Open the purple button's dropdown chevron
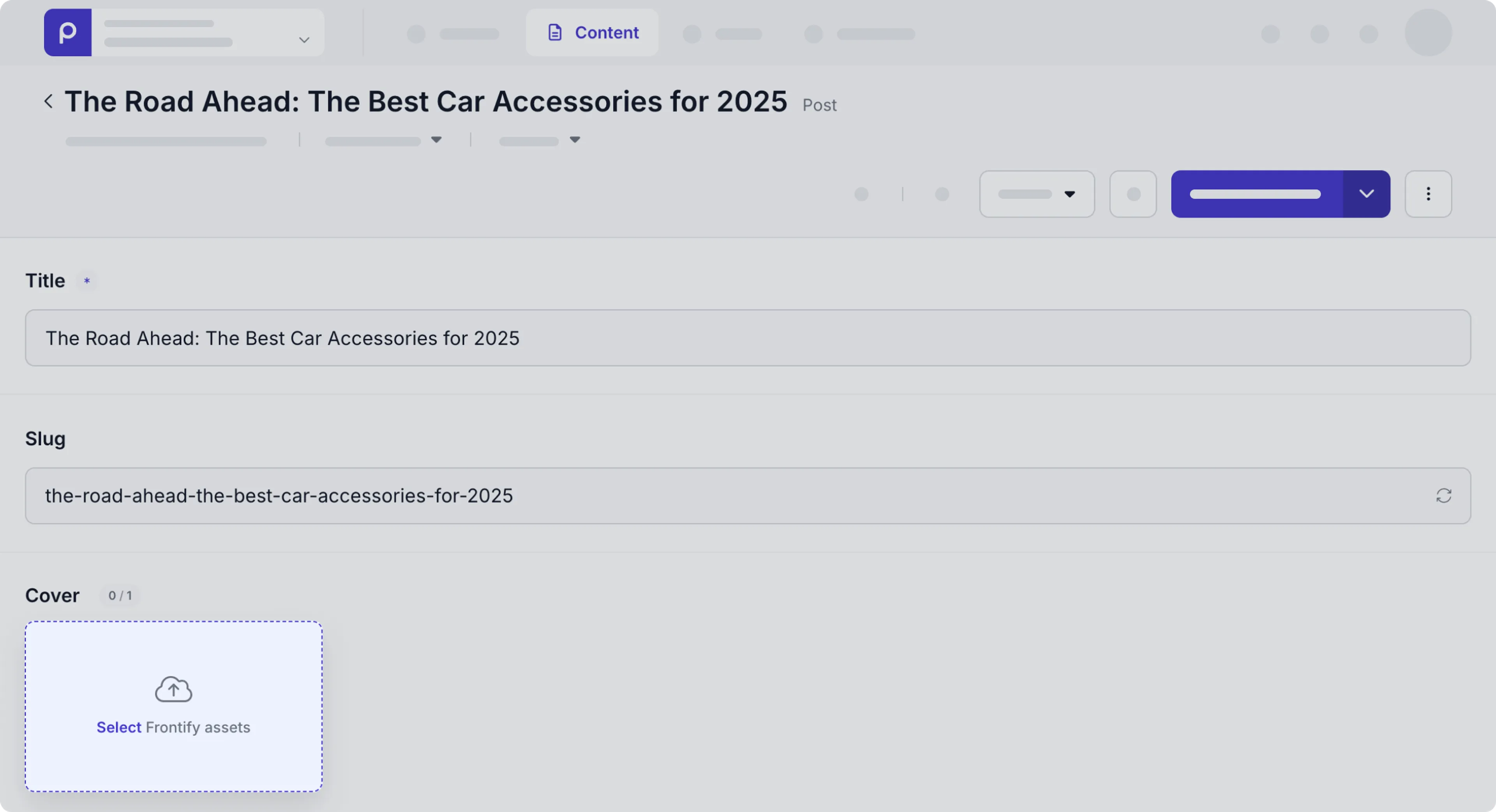This screenshot has width=1496, height=812. click(1367, 194)
